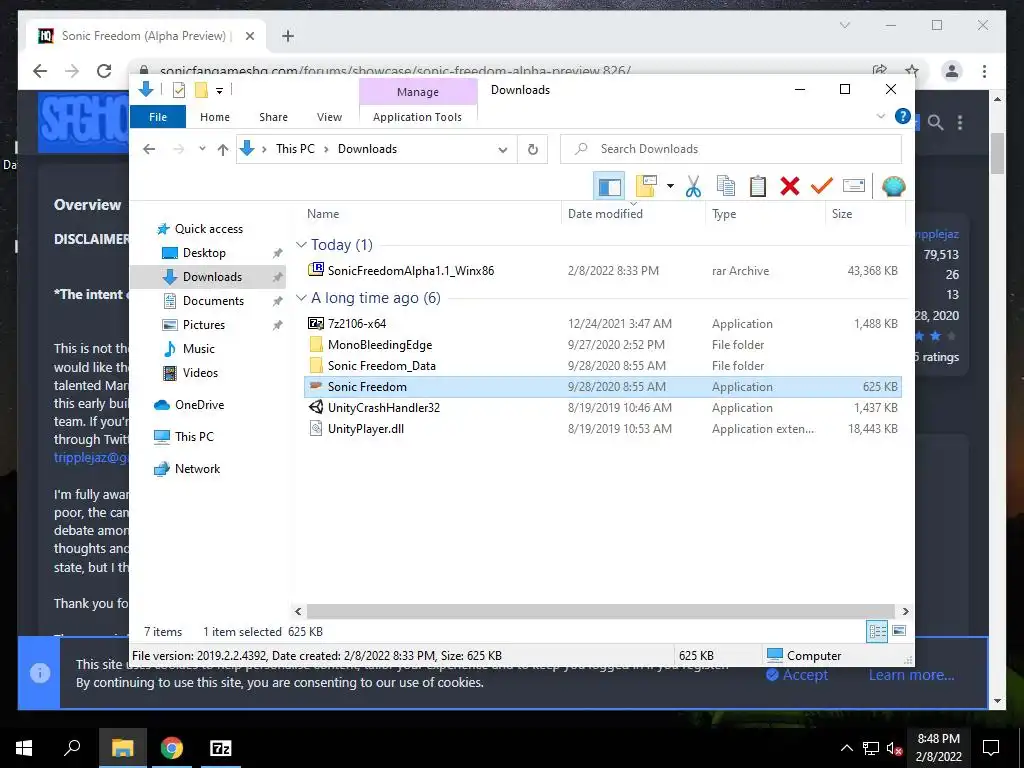
Task: Click the Rename icon in the toolbar
Action: click(854, 187)
